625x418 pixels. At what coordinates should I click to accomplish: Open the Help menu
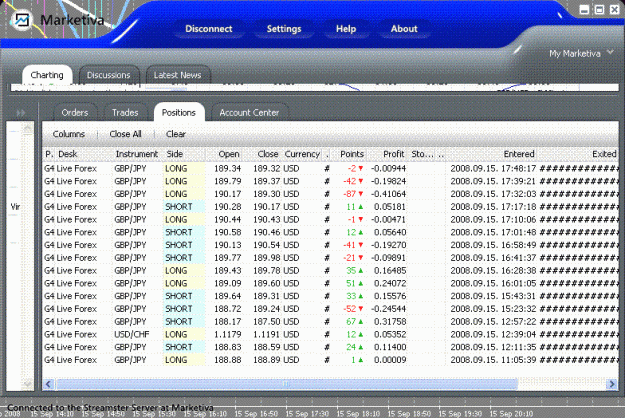pyautogui.click(x=346, y=29)
